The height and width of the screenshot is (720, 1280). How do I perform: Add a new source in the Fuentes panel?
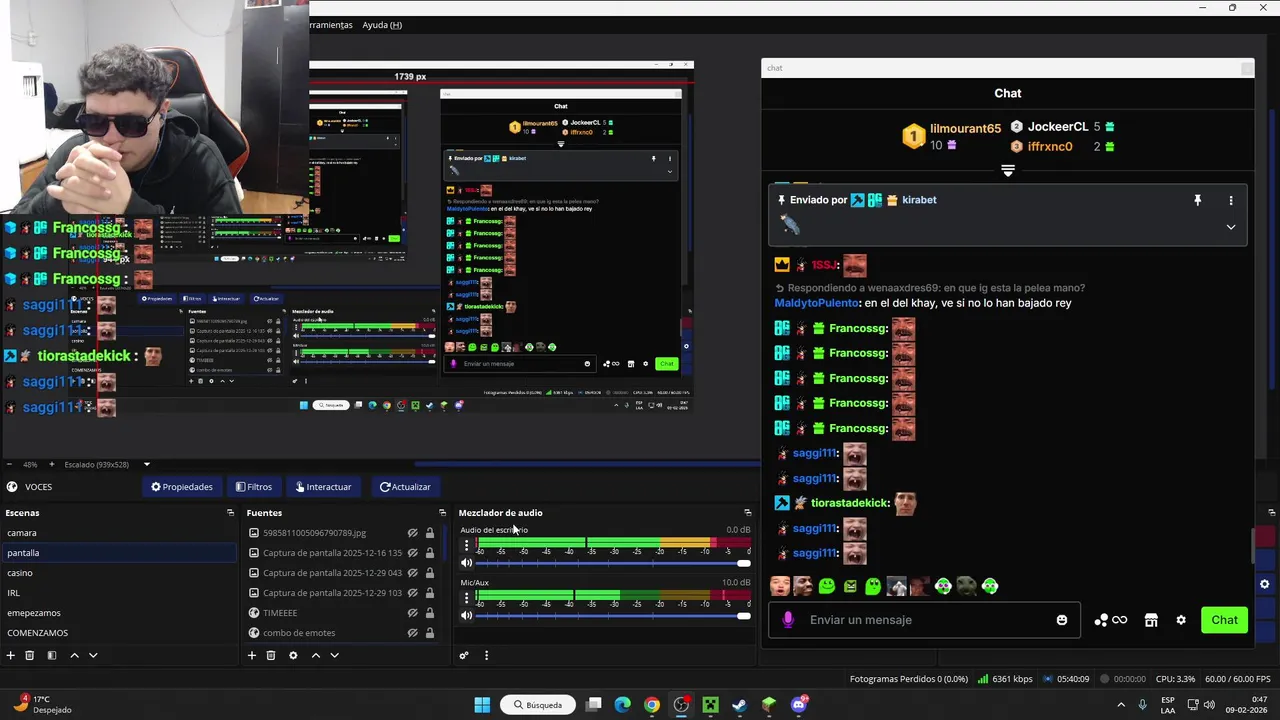click(x=252, y=655)
